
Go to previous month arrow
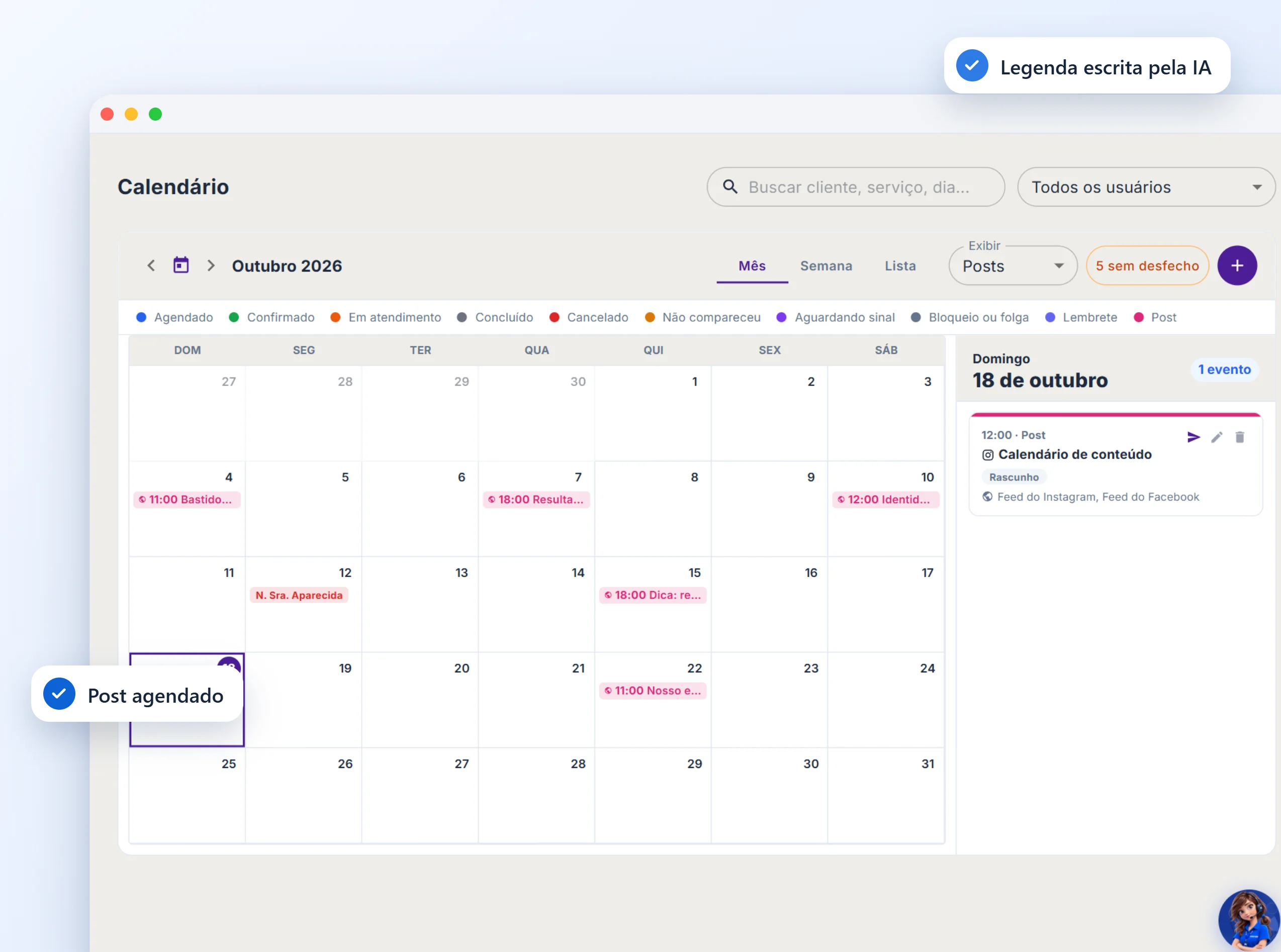[151, 266]
